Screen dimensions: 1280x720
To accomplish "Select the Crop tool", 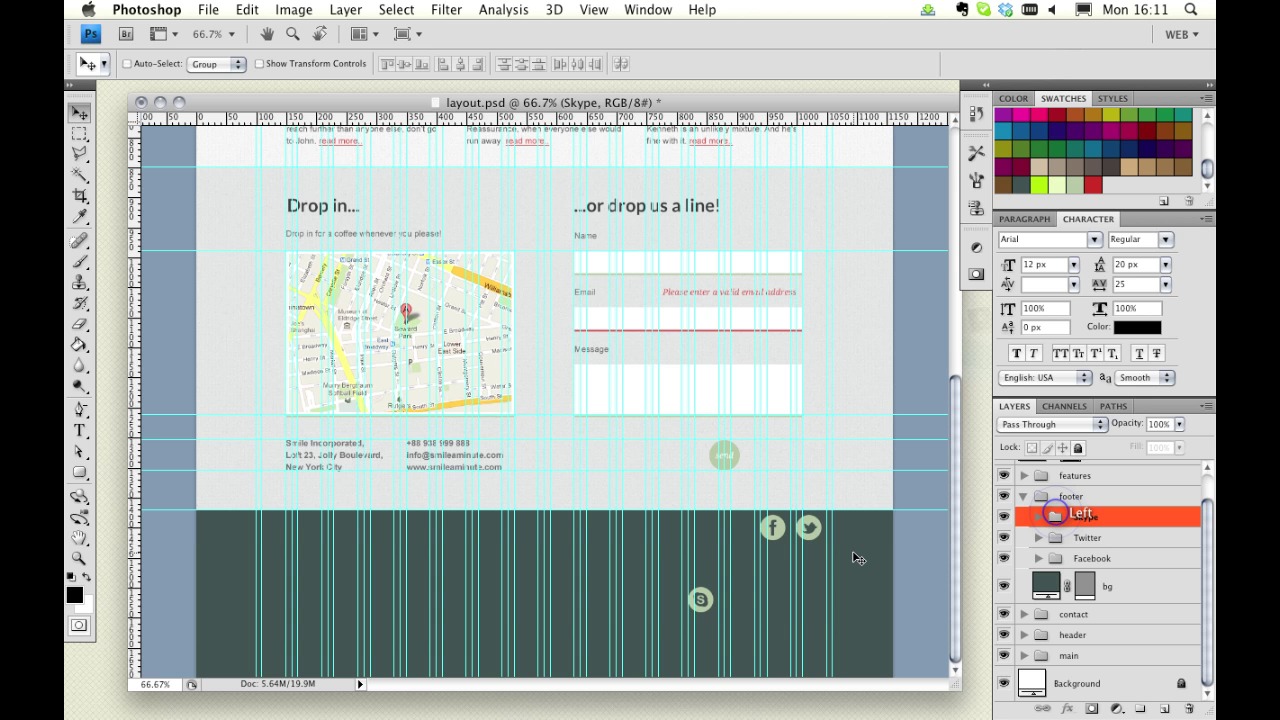I will point(80,196).
